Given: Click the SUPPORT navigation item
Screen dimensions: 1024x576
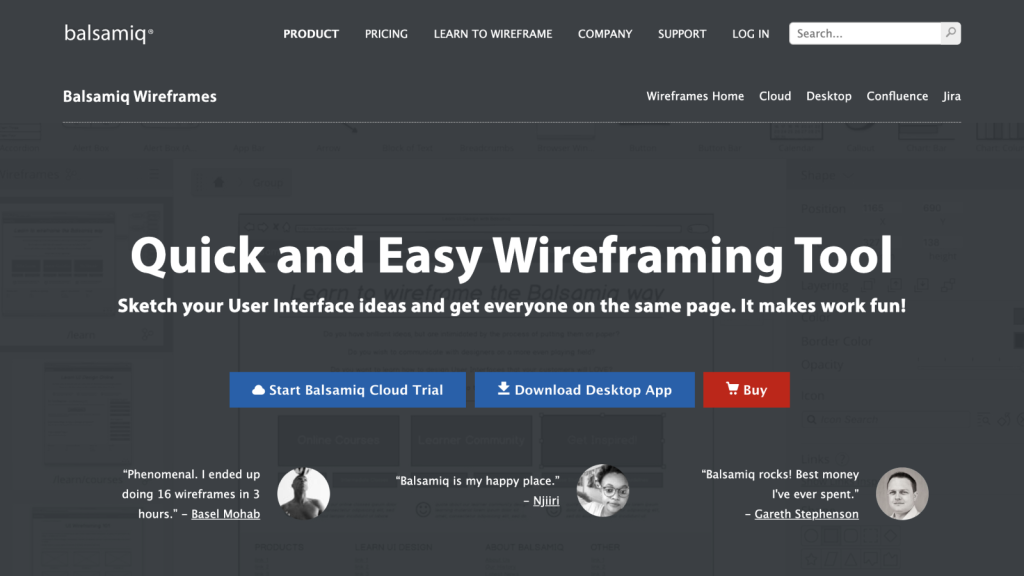Looking at the screenshot, I should pyautogui.click(x=682, y=33).
